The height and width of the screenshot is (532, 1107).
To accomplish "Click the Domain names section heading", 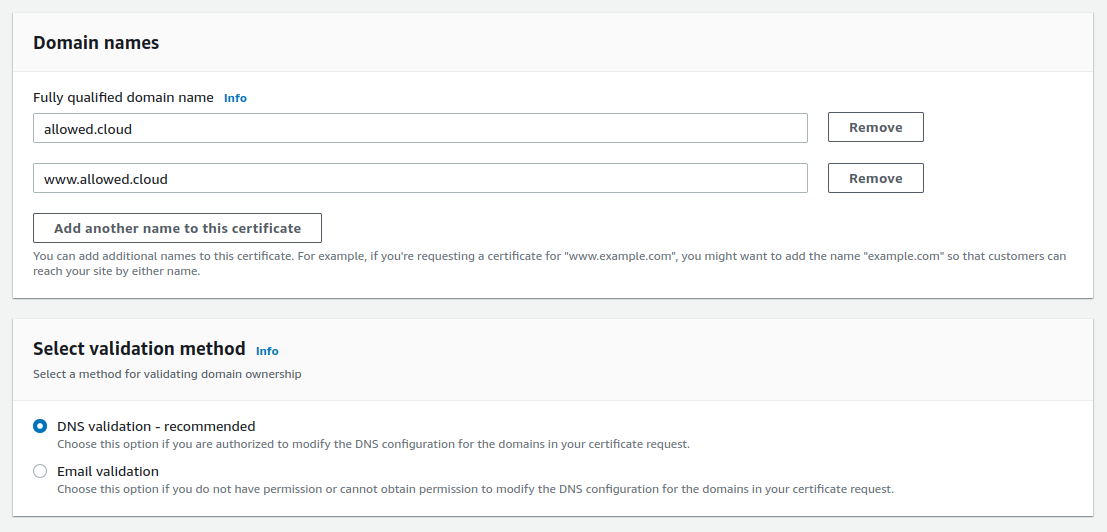I will 96,43.
